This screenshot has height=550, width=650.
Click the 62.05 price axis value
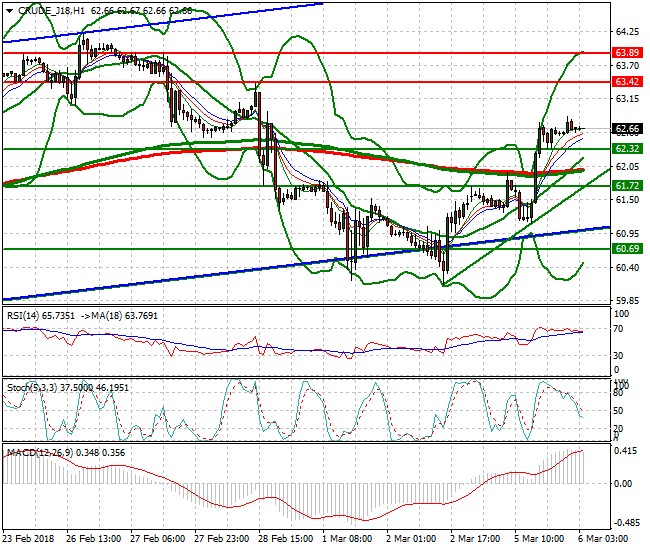click(x=627, y=166)
